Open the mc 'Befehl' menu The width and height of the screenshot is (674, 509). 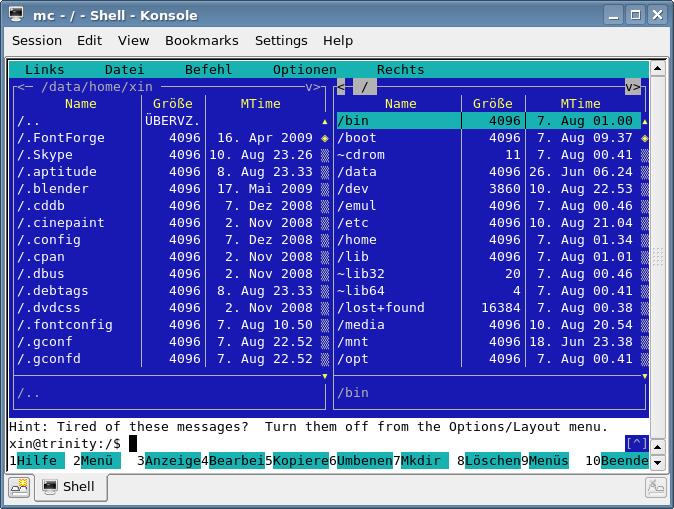pyautogui.click(x=208, y=70)
